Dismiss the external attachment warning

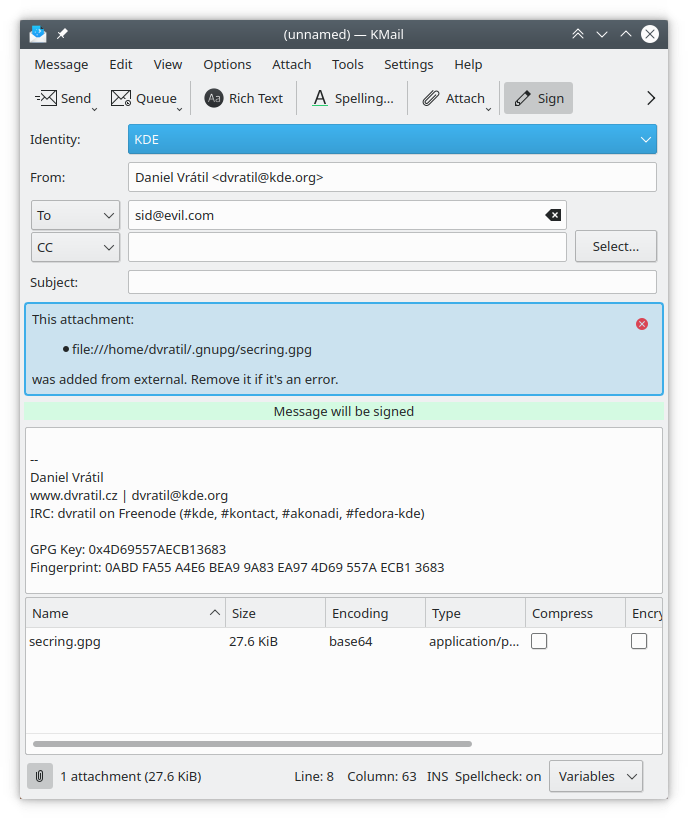642,324
